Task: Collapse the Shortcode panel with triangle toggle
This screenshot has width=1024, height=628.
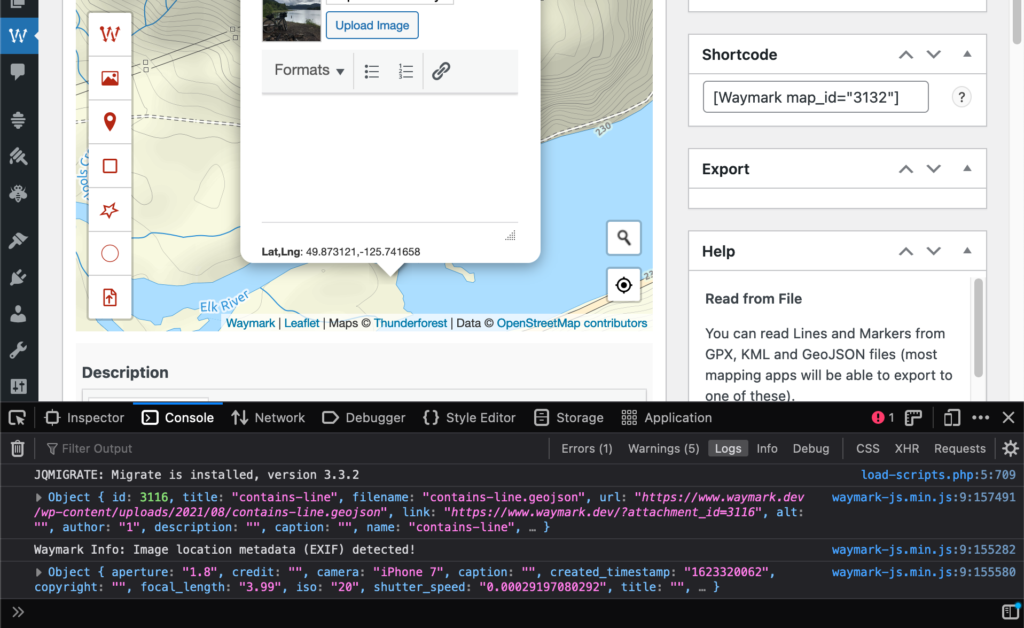Action: (x=967, y=55)
